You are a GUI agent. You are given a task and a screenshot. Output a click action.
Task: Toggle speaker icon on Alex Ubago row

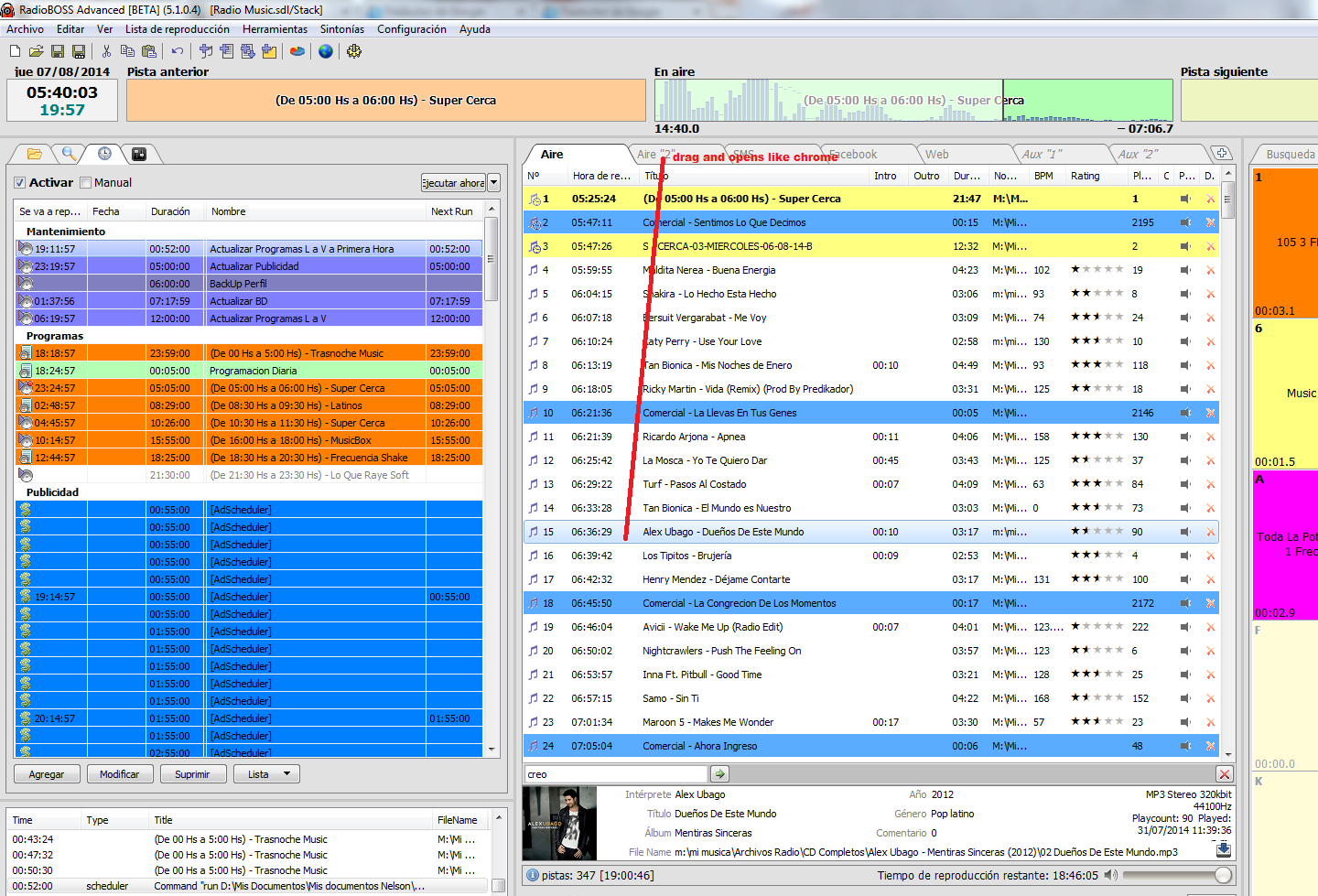pyautogui.click(x=1185, y=532)
